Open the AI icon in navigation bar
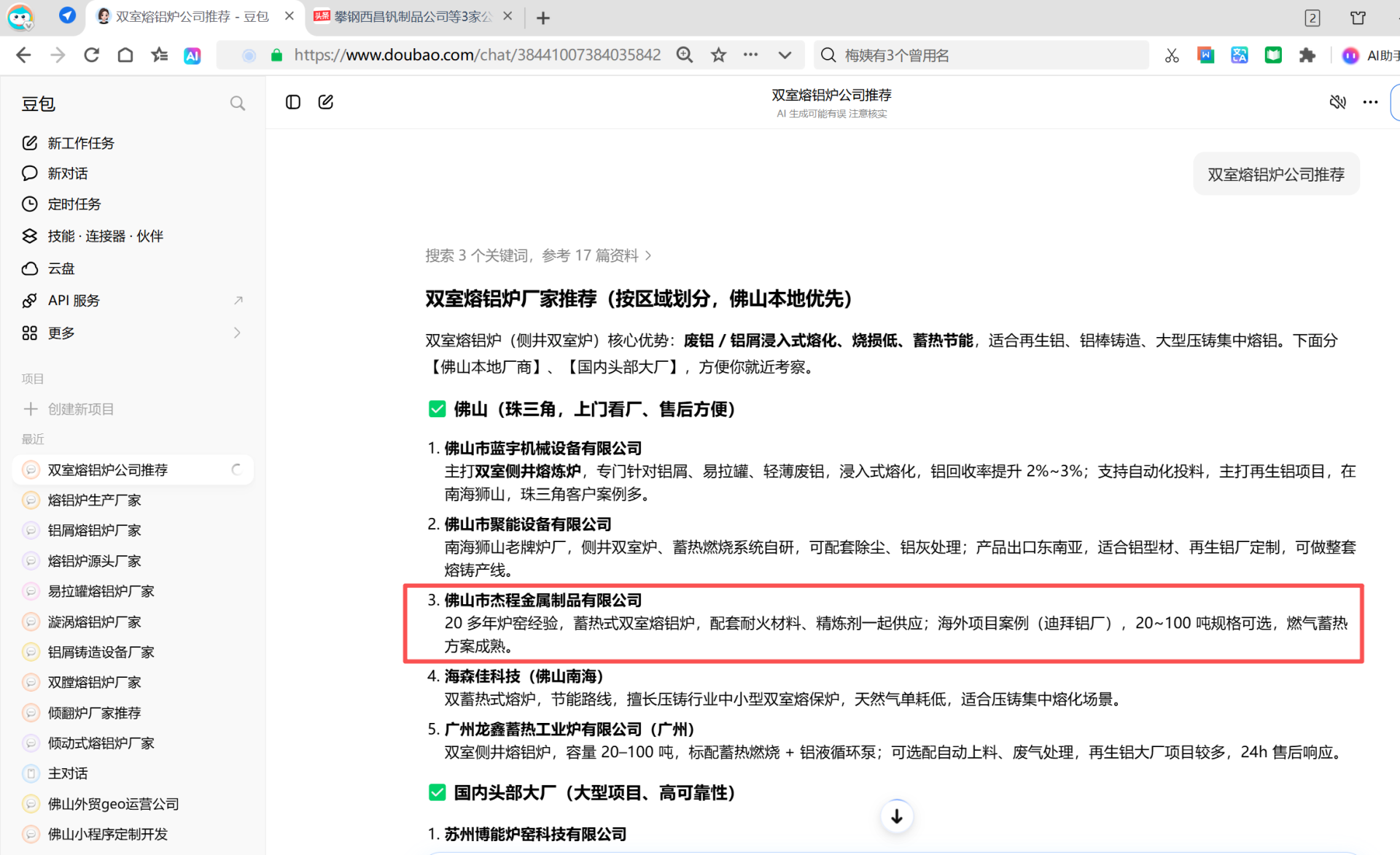This screenshot has width=1400, height=855. point(192,55)
